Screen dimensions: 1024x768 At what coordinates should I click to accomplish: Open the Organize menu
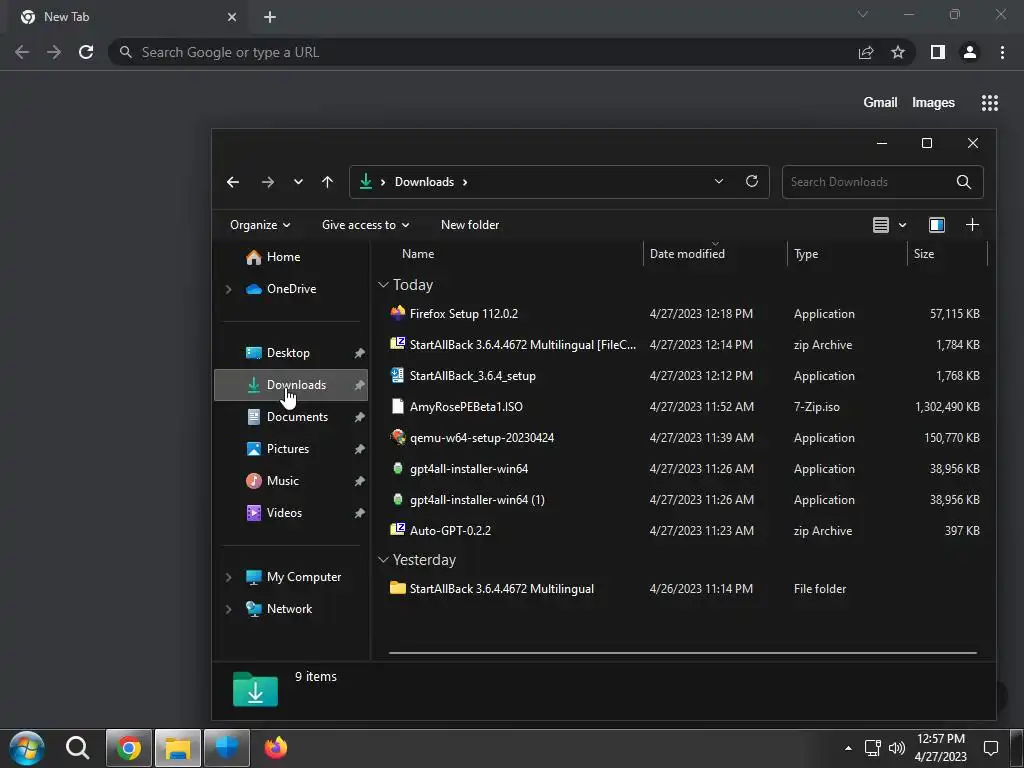pos(260,225)
